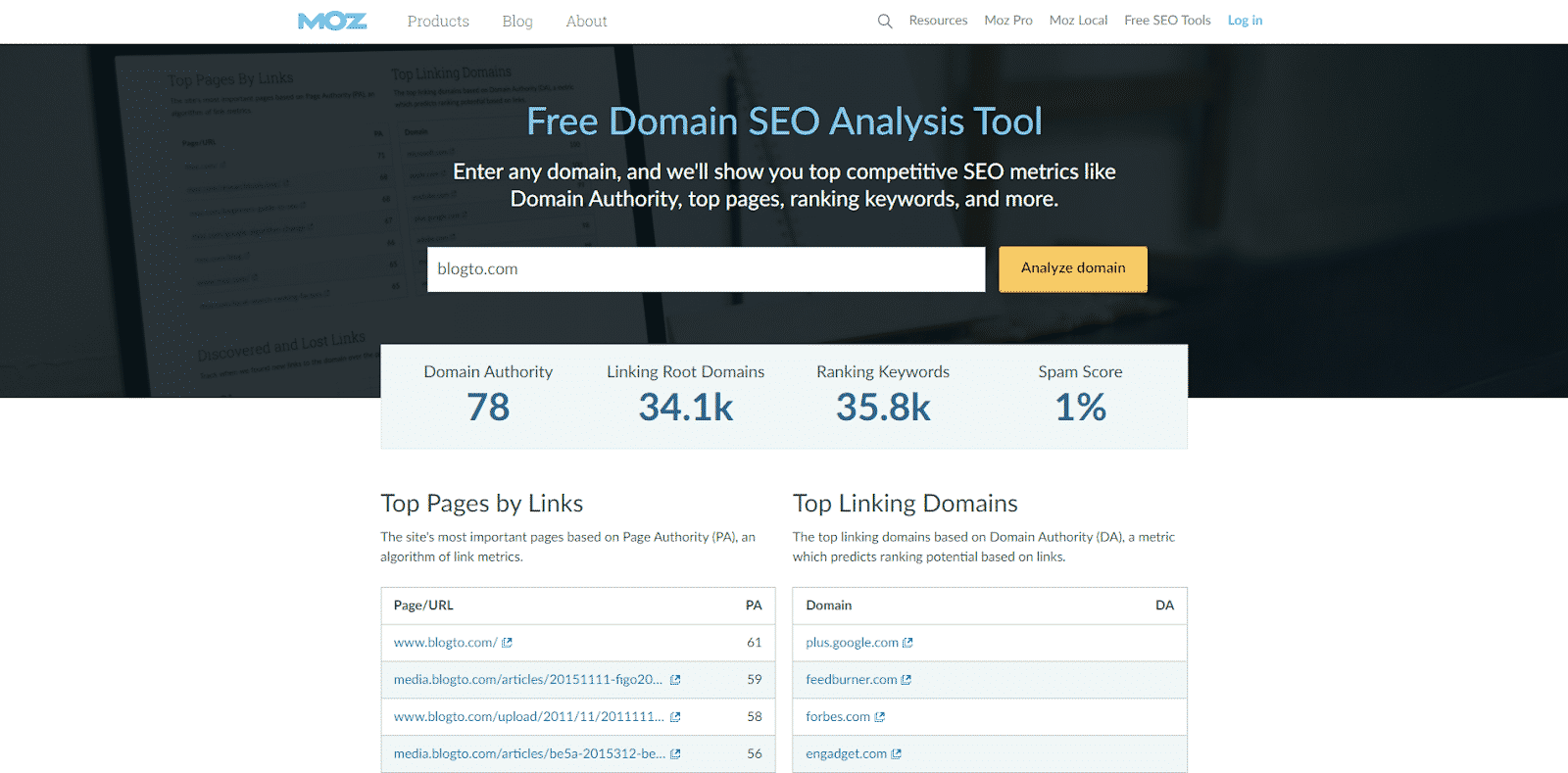Visit the Moz Local link
Viewport: 1568px width, 773px height.
(1078, 21)
